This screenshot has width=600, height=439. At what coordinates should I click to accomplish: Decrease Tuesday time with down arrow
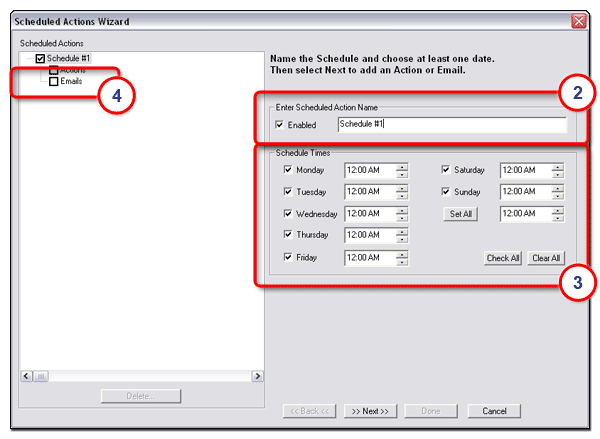tap(402, 196)
